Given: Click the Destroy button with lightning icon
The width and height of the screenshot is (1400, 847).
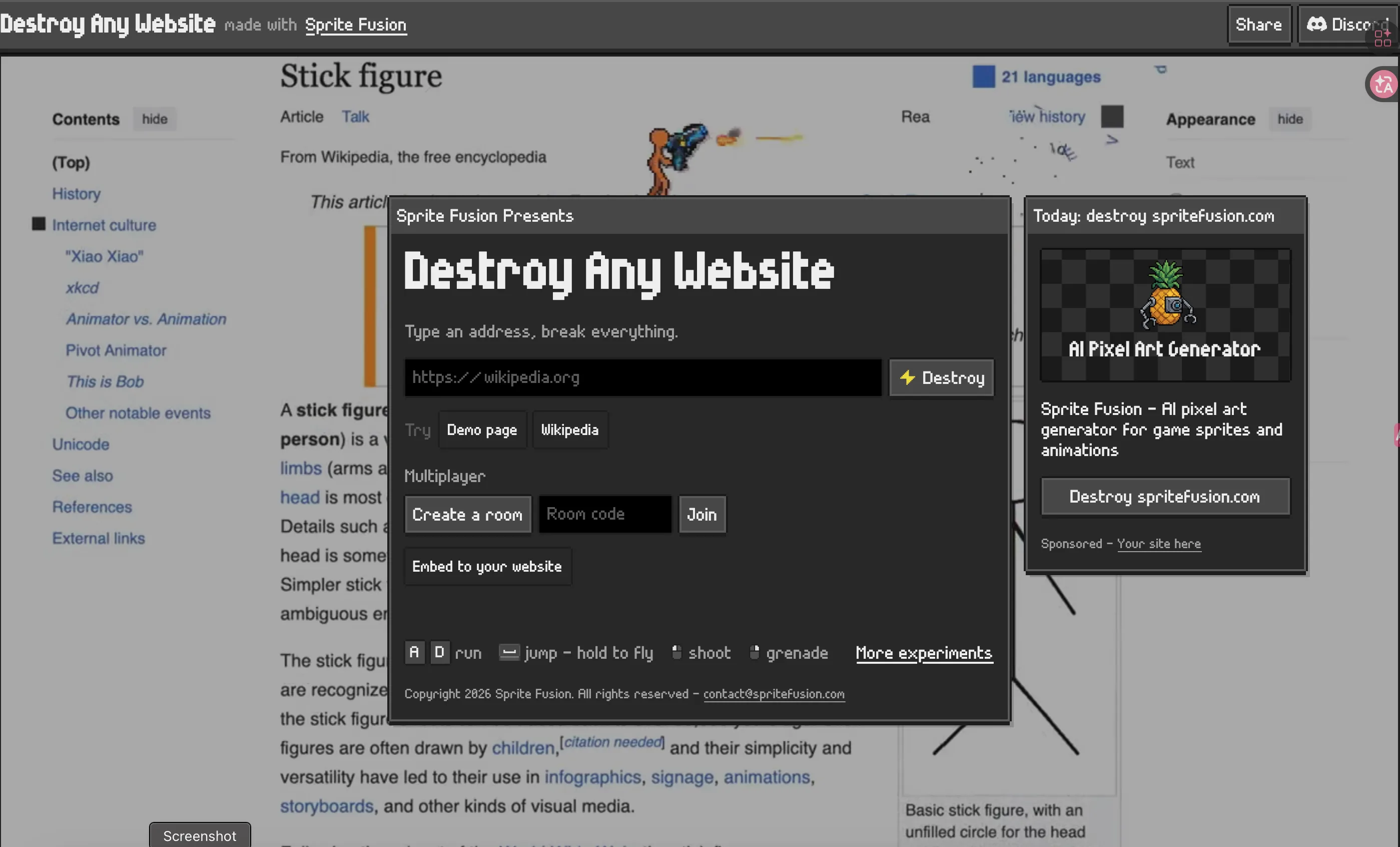Looking at the screenshot, I should pyautogui.click(x=942, y=377).
